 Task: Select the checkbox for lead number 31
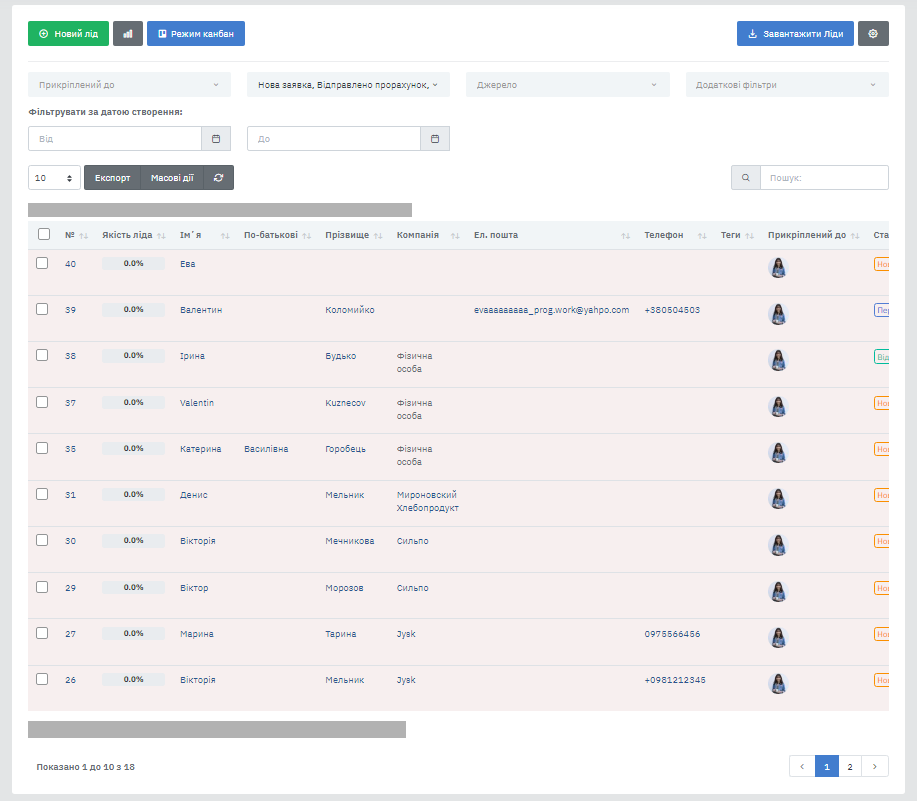(x=42, y=494)
